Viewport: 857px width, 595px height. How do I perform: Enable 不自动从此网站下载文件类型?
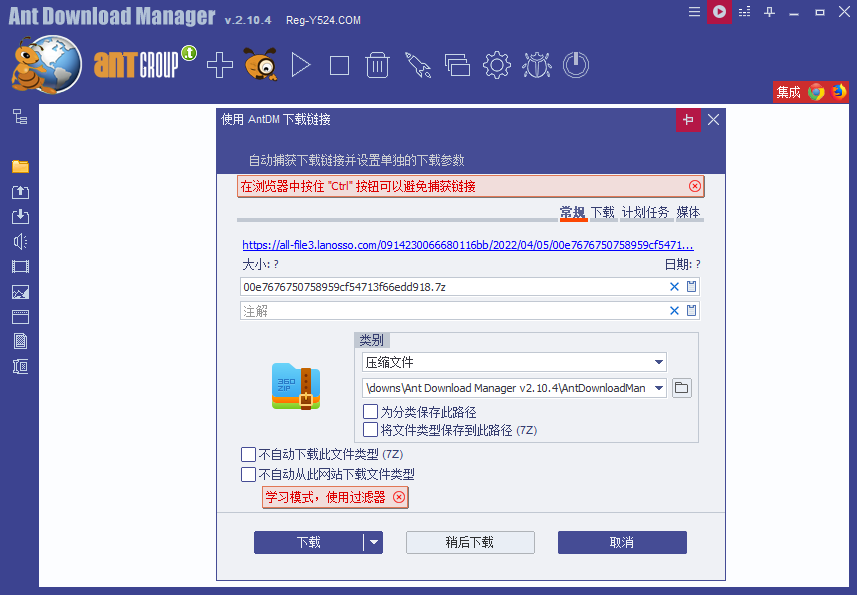(x=249, y=474)
